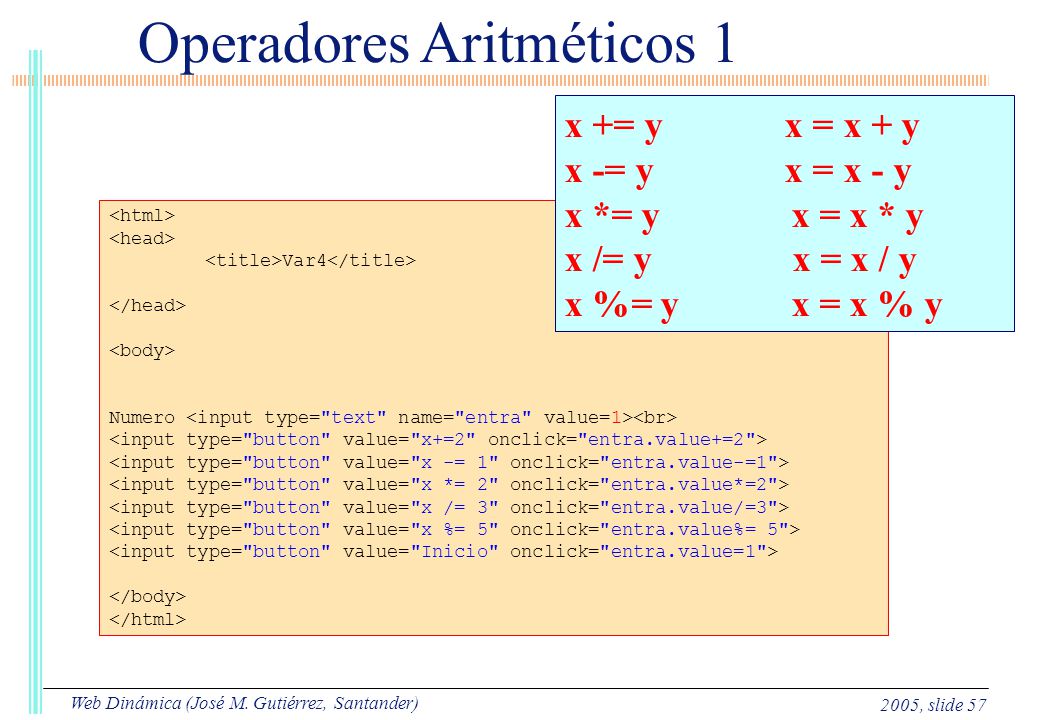The height and width of the screenshot is (720, 1040).
Task: Select the code line with onclick="entra.value%= 5"
Action: pyautogui.click(x=454, y=530)
